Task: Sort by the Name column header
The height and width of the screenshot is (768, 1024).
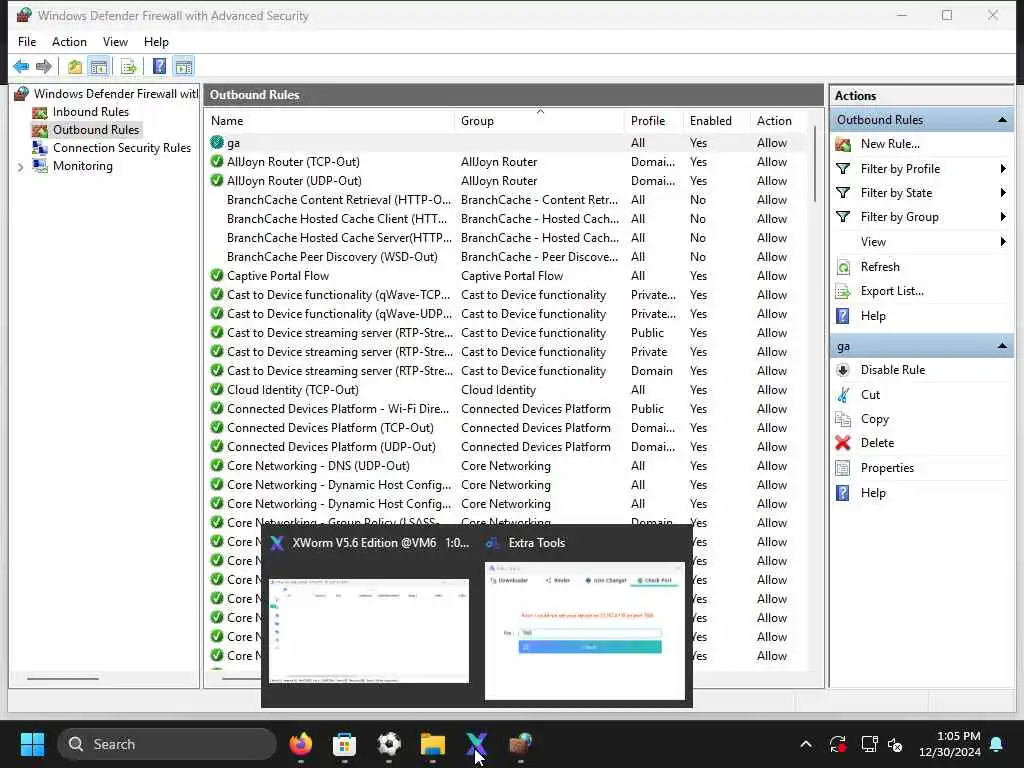Action: [330, 121]
